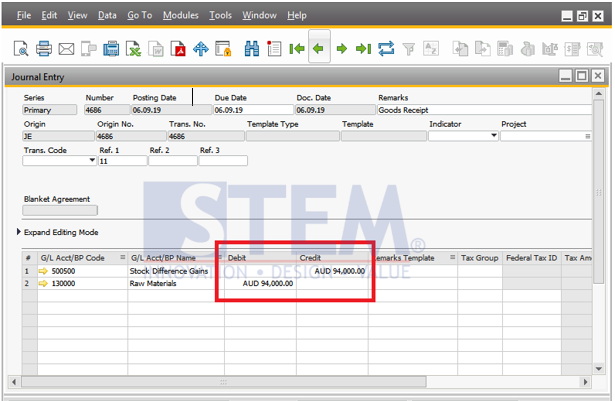The width and height of the screenshot is (615, 401).
Task: Click the Gross Profit calculator icon
Action: coord(505,49)
